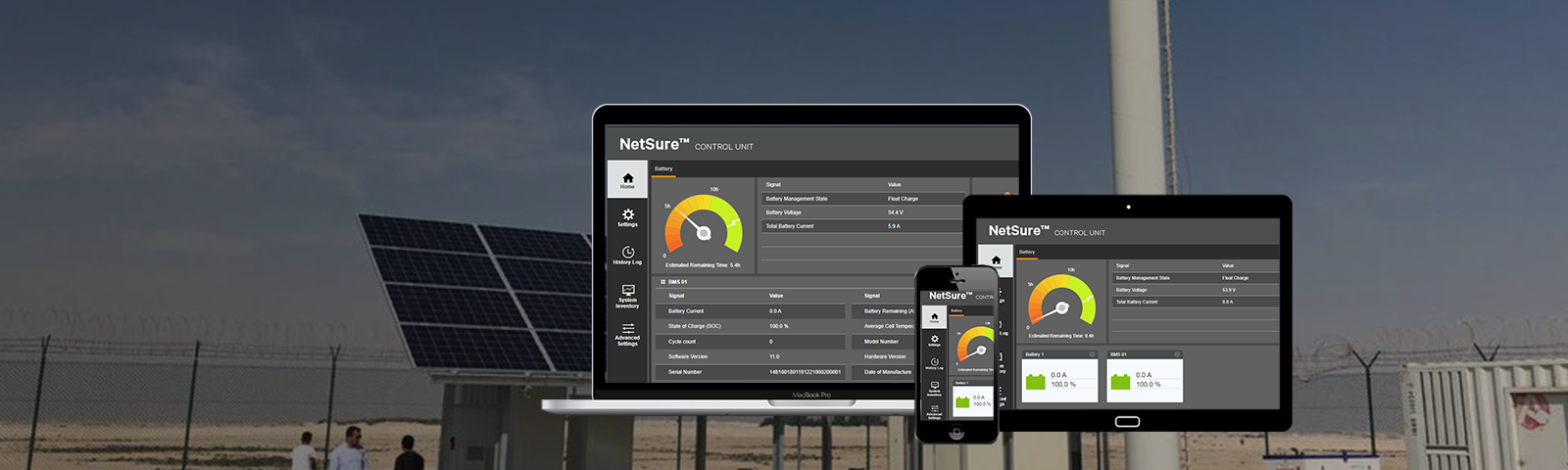
Task: Open System Inventory in the laptop sidebar
Action: coord(627,294)
